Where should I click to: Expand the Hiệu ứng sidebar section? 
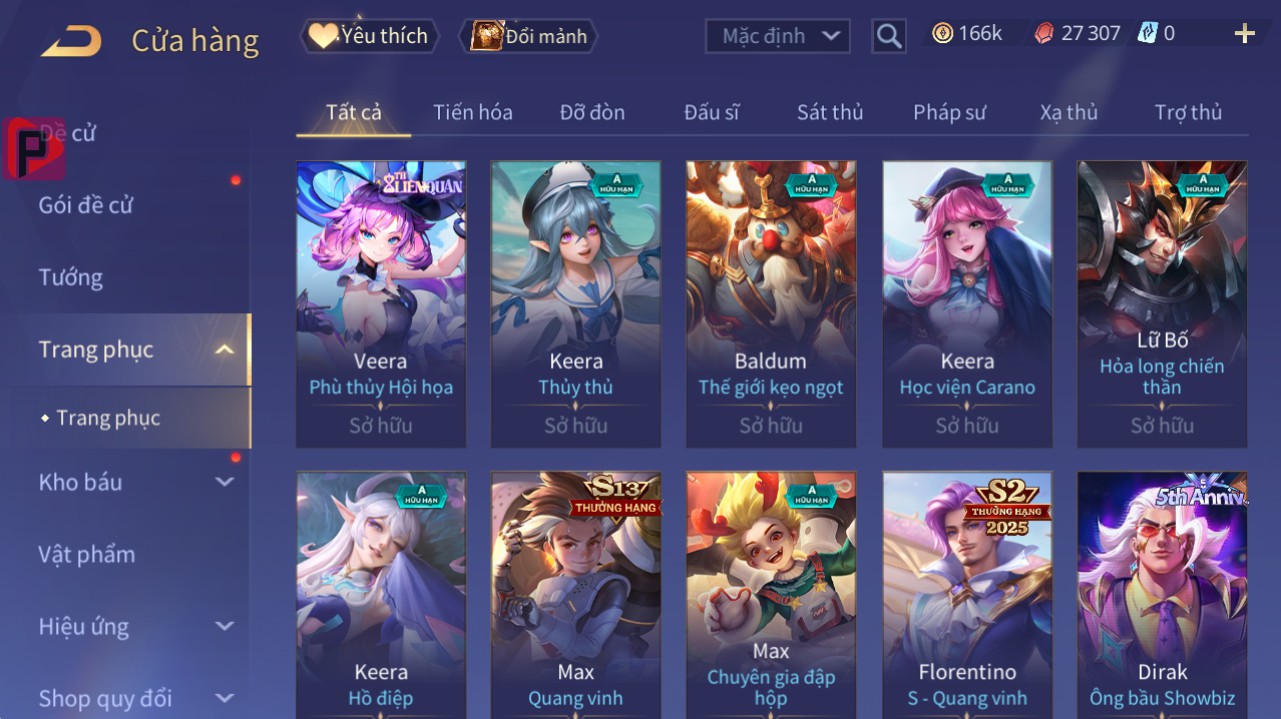tap(225, 626)
